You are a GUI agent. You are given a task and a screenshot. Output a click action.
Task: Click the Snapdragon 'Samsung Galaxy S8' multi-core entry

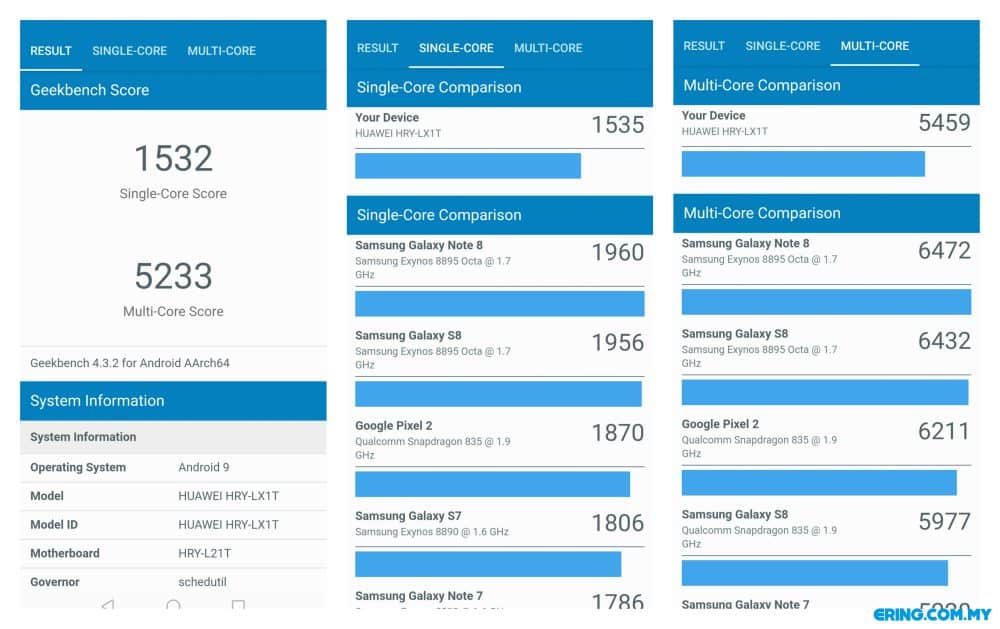pyautogui.click(x=735, y=514)
